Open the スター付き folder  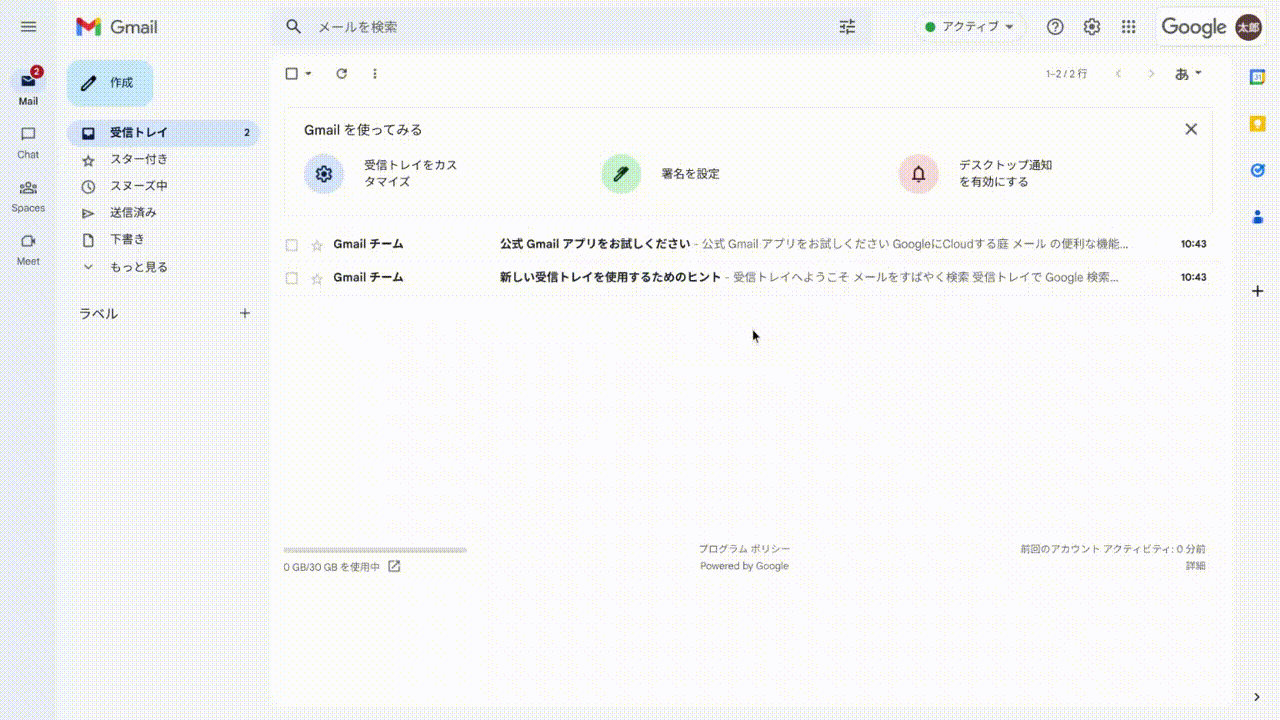click(x=164, y=159)
